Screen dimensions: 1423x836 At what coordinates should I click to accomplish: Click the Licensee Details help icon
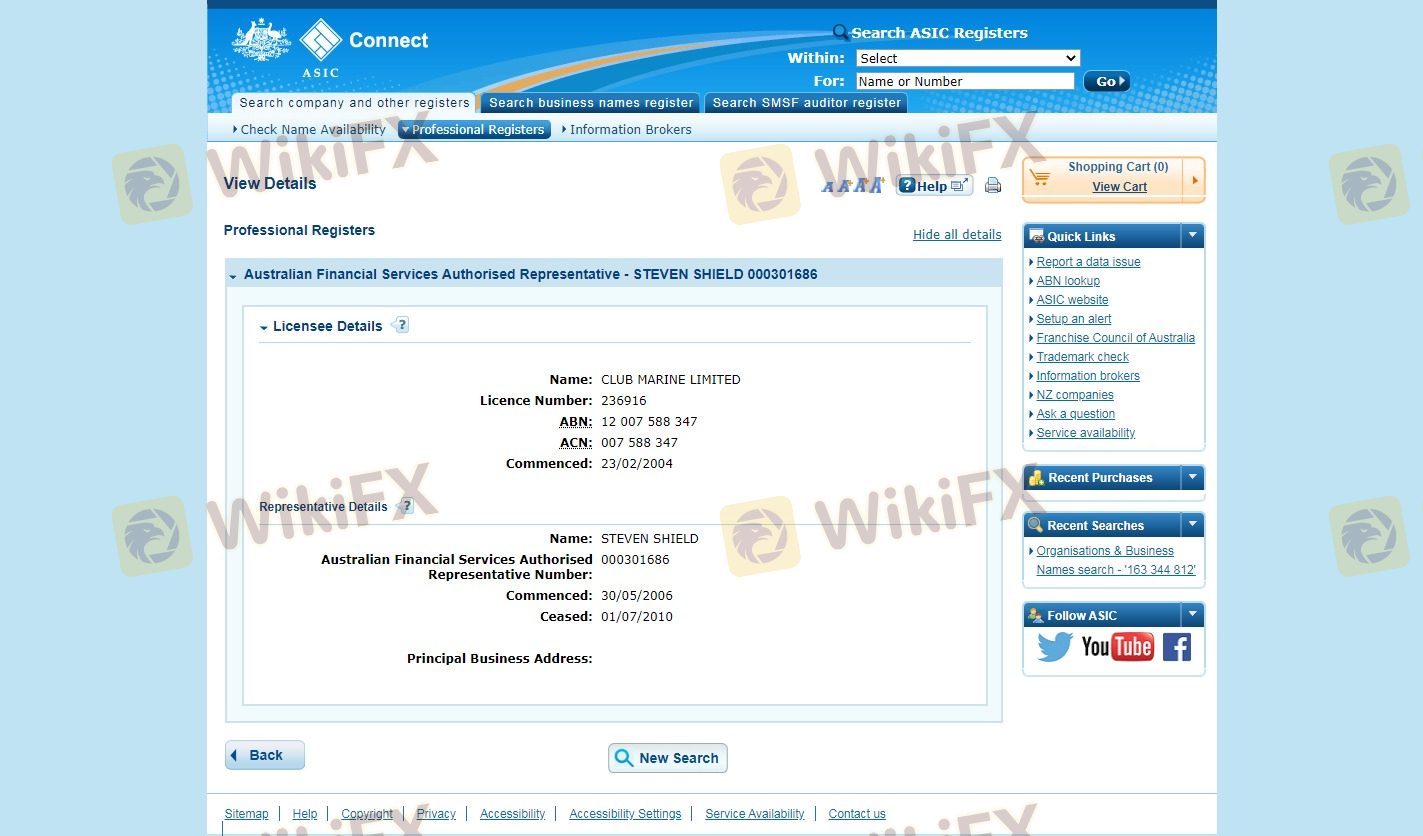click(401, 325)
